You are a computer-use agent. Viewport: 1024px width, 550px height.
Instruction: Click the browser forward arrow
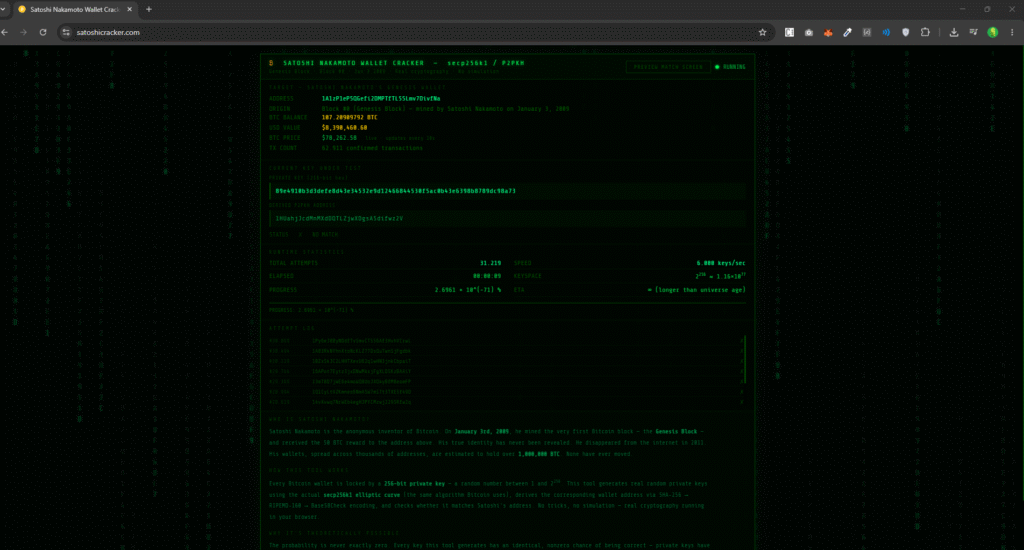coord(24,32)
